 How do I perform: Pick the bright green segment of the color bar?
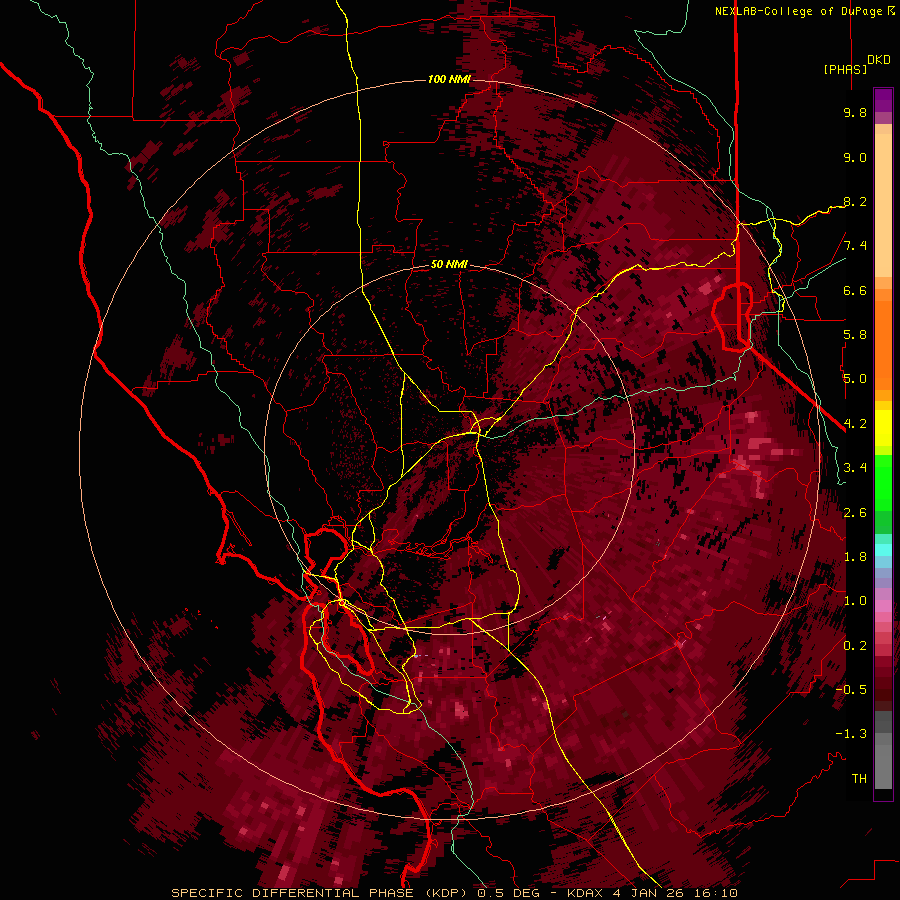point(883,484)
